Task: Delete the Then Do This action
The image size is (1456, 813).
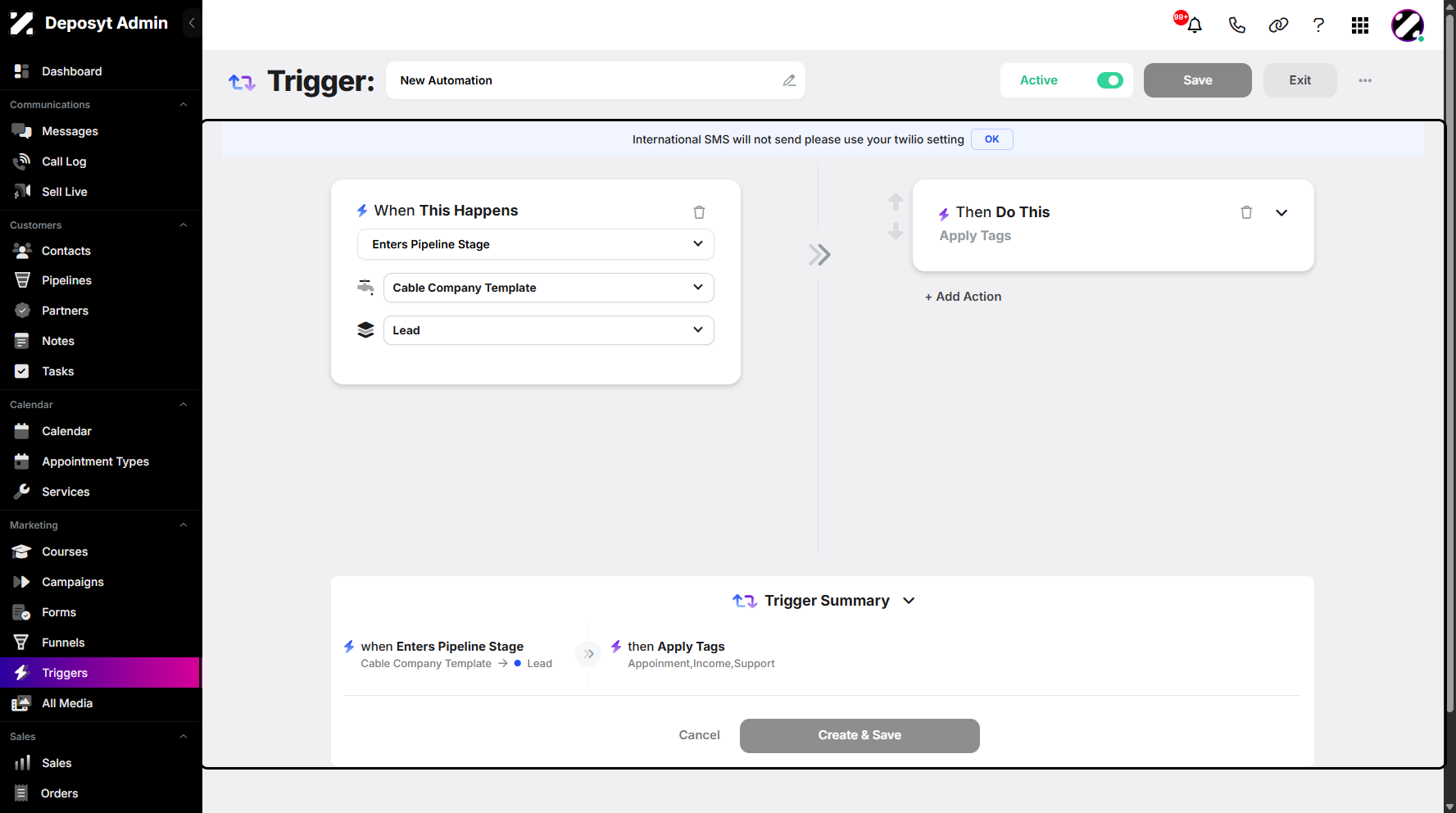Action: pos(1246,212)
